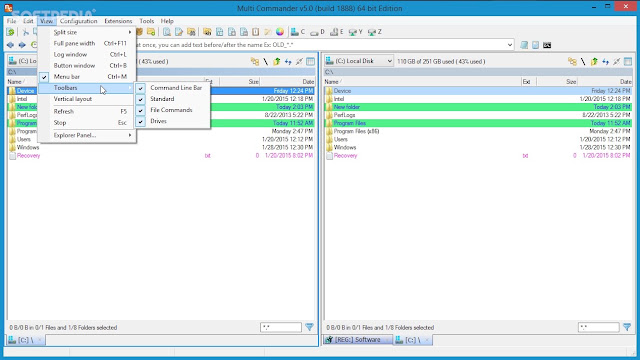Click the blue swap arrows in the right pane
The height and width of the screenshot is (360, 640).
(x=605, y=62)
